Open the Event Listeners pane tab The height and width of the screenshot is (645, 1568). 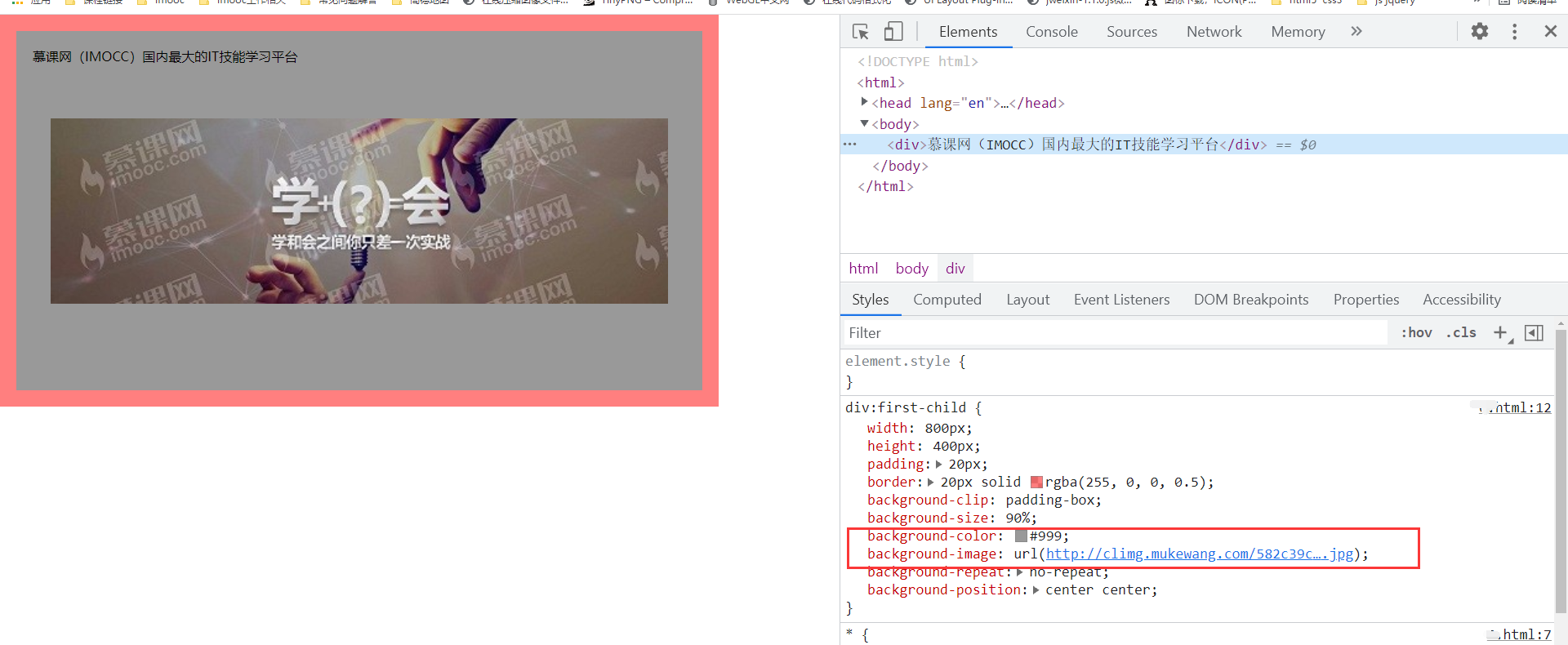coord(1121,300)
